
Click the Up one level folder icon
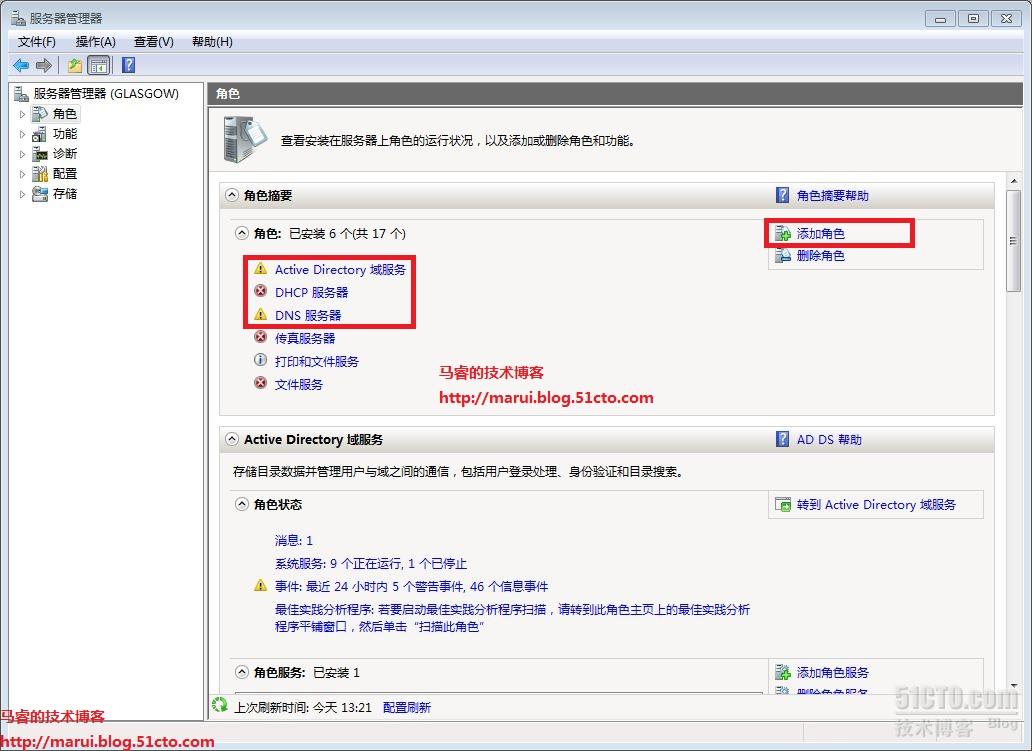pos(74,65)
